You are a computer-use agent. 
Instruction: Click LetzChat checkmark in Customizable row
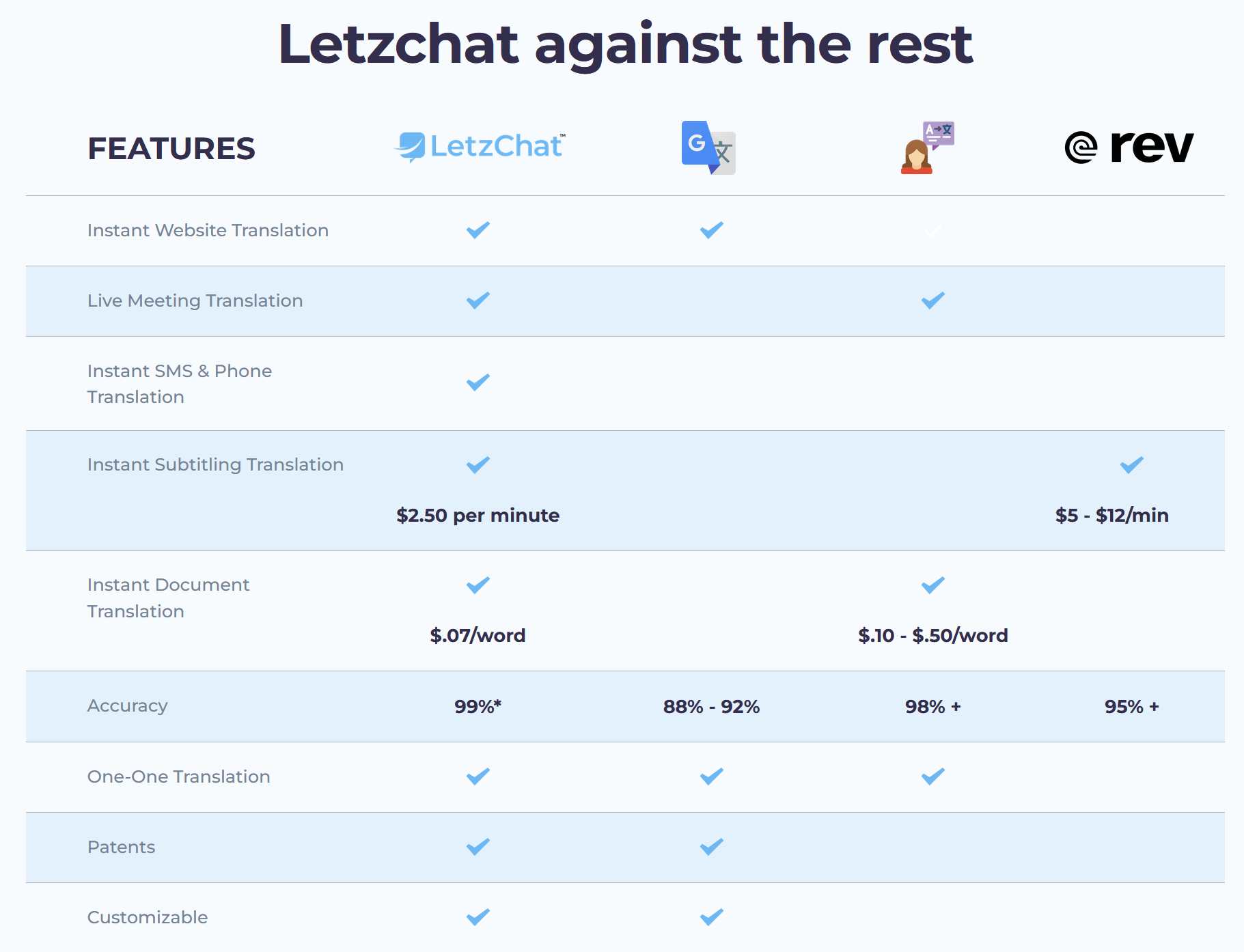click(478, 917)
